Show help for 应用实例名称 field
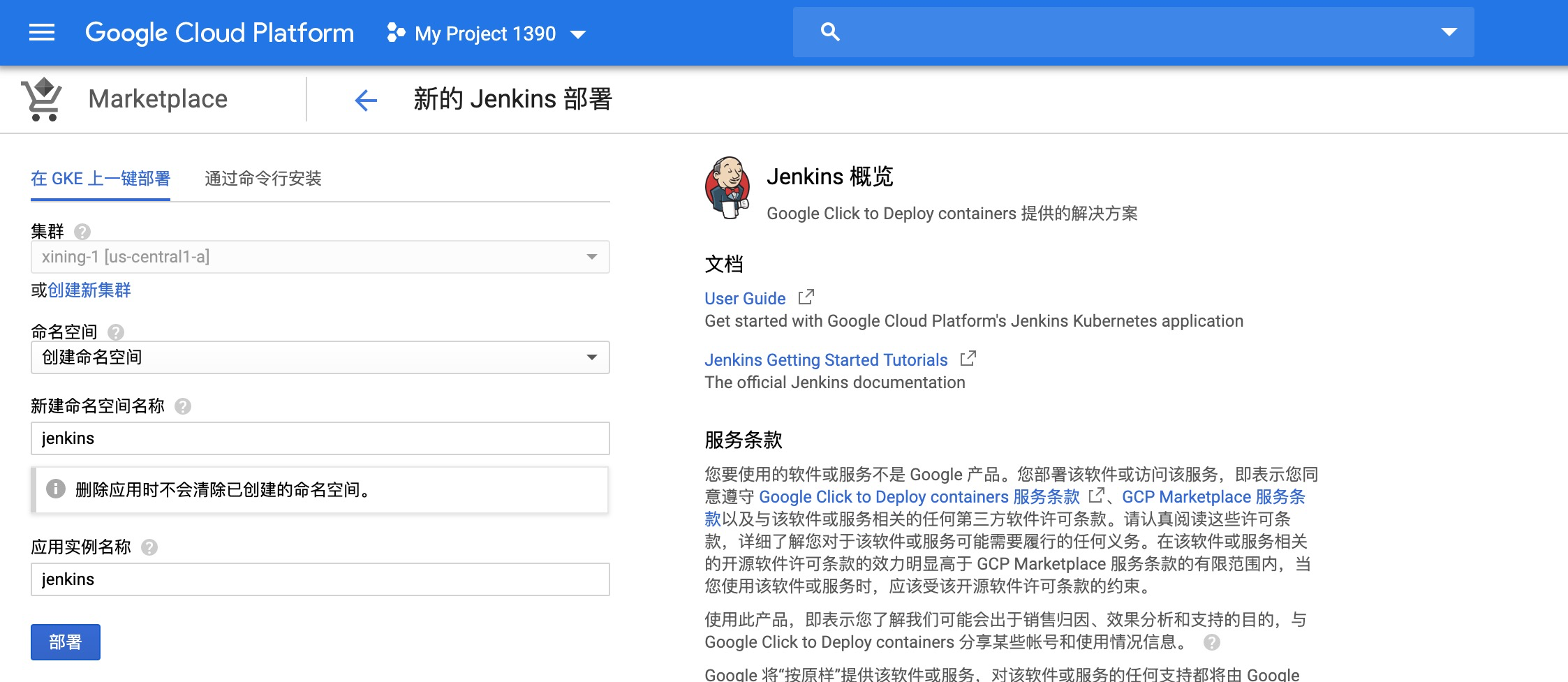The height and width of the screenshot is (682, 1568). click(149, 547)
